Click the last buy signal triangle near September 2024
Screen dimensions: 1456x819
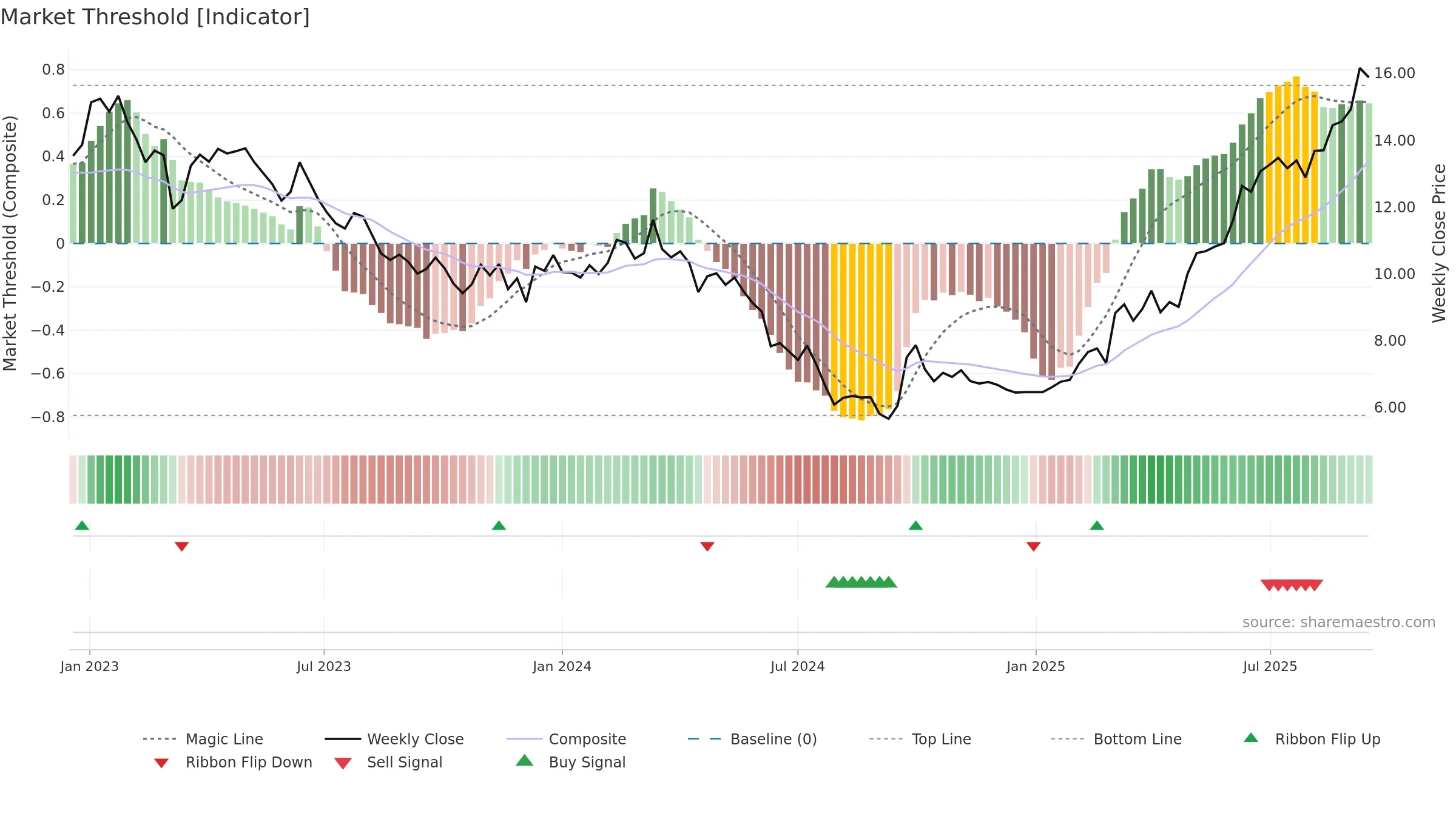click(x=889, y=582)
